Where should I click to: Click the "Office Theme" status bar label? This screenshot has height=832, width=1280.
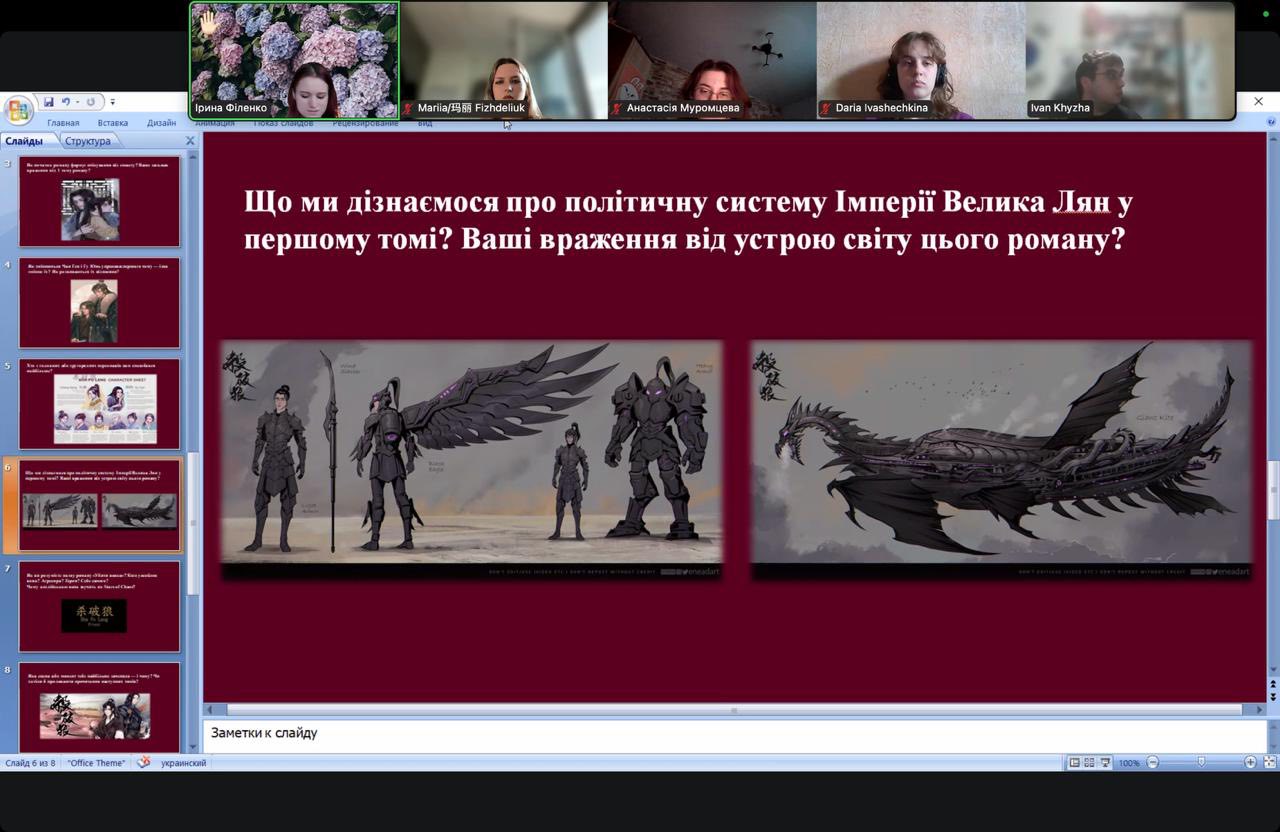tap(97, 763)
